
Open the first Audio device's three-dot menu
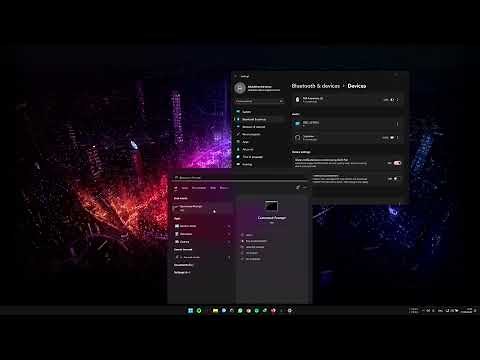(397, 124)
